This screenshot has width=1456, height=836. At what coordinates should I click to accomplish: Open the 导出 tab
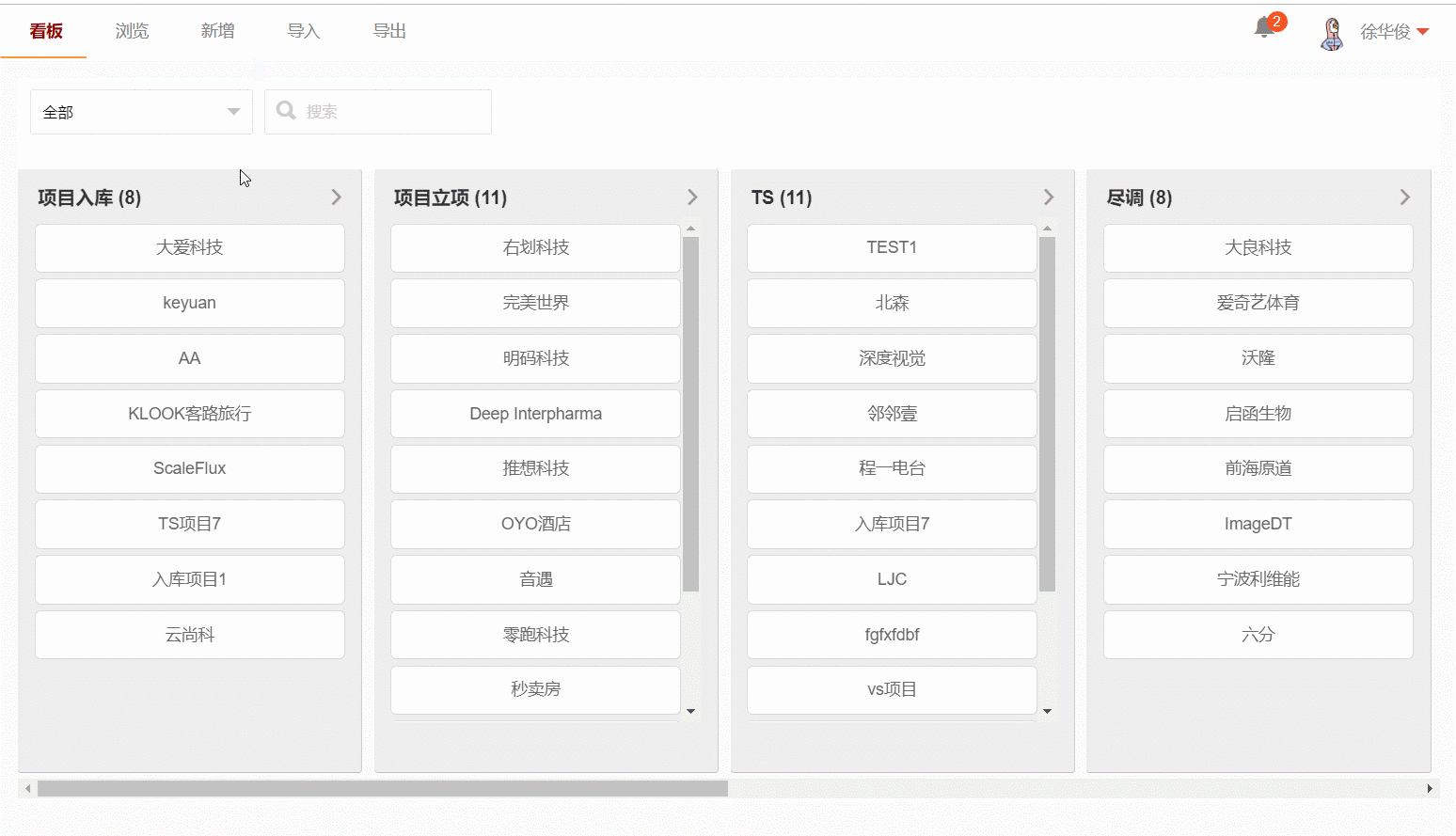389,31
